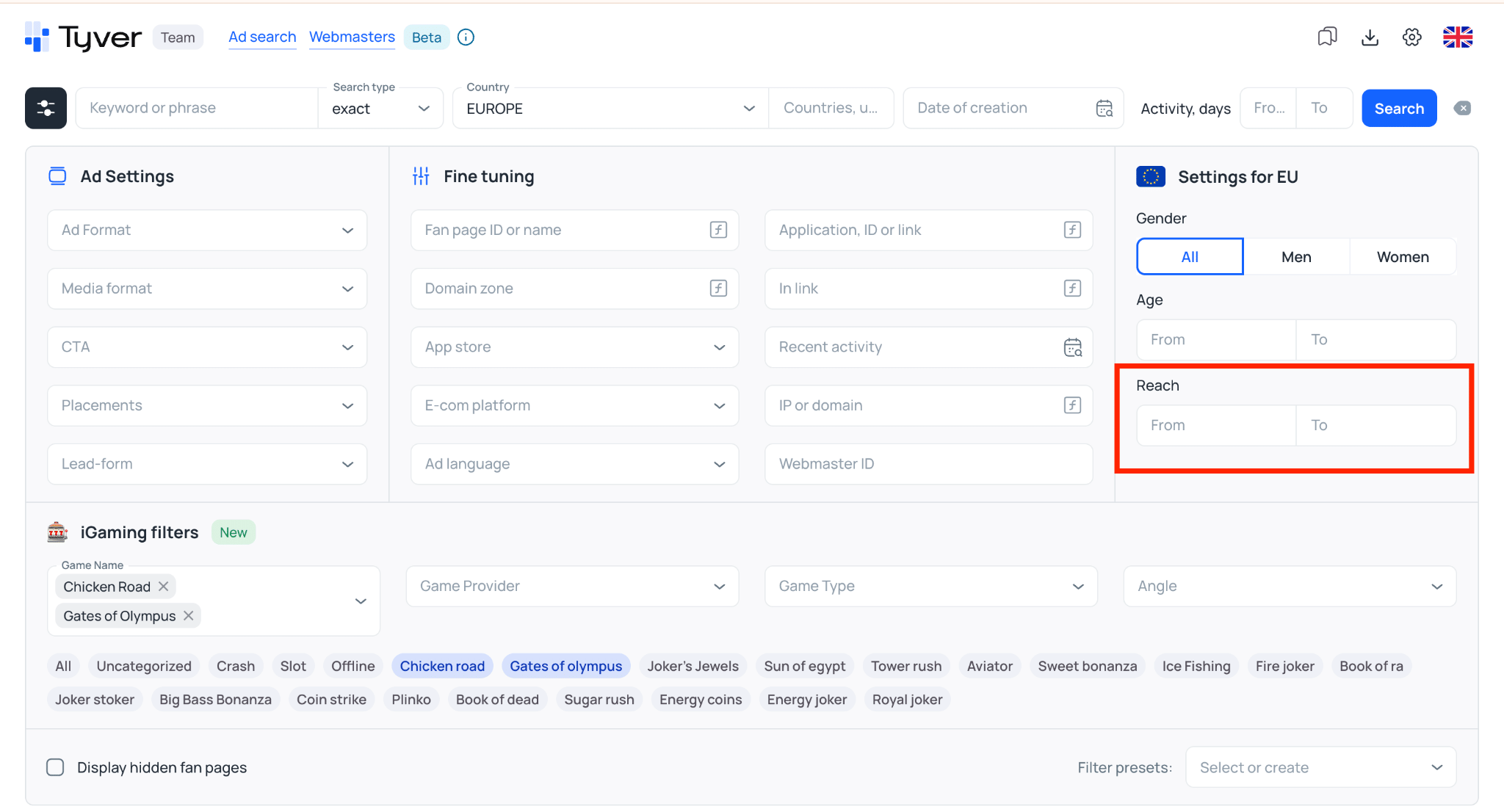The image size is (1504, 812).
Task: Click the UK flag language icon
Action: 1458,37
